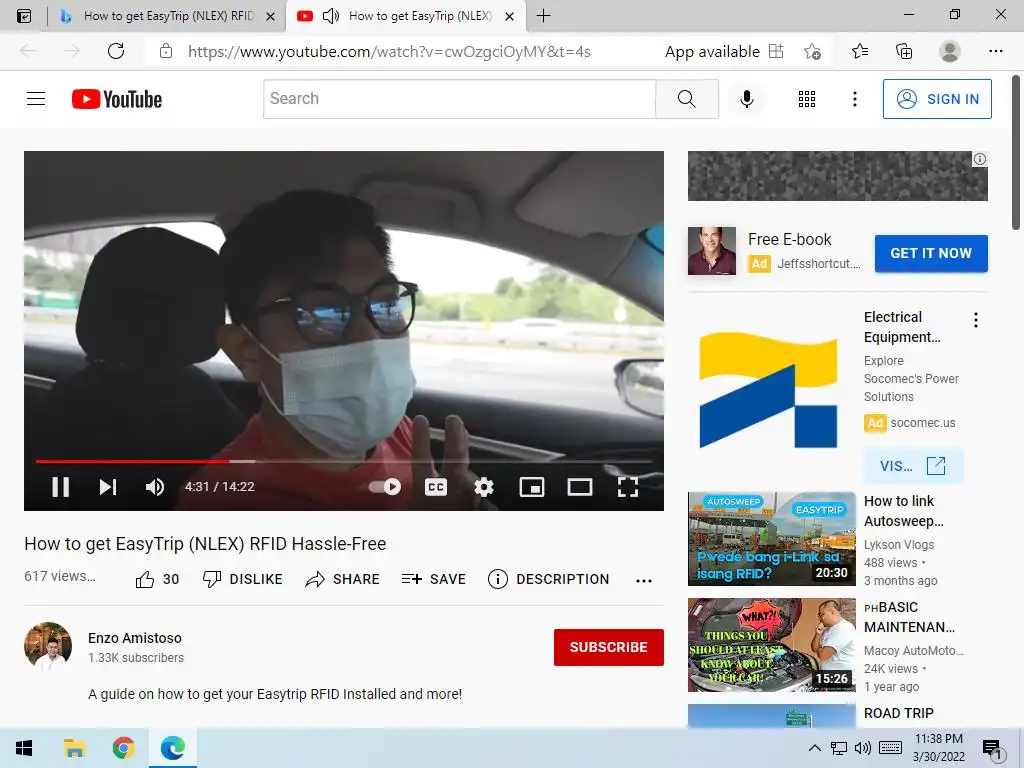Open YouTube settings three-dot menu
This screenshot has width=1024, height=768.
(854, 99)
